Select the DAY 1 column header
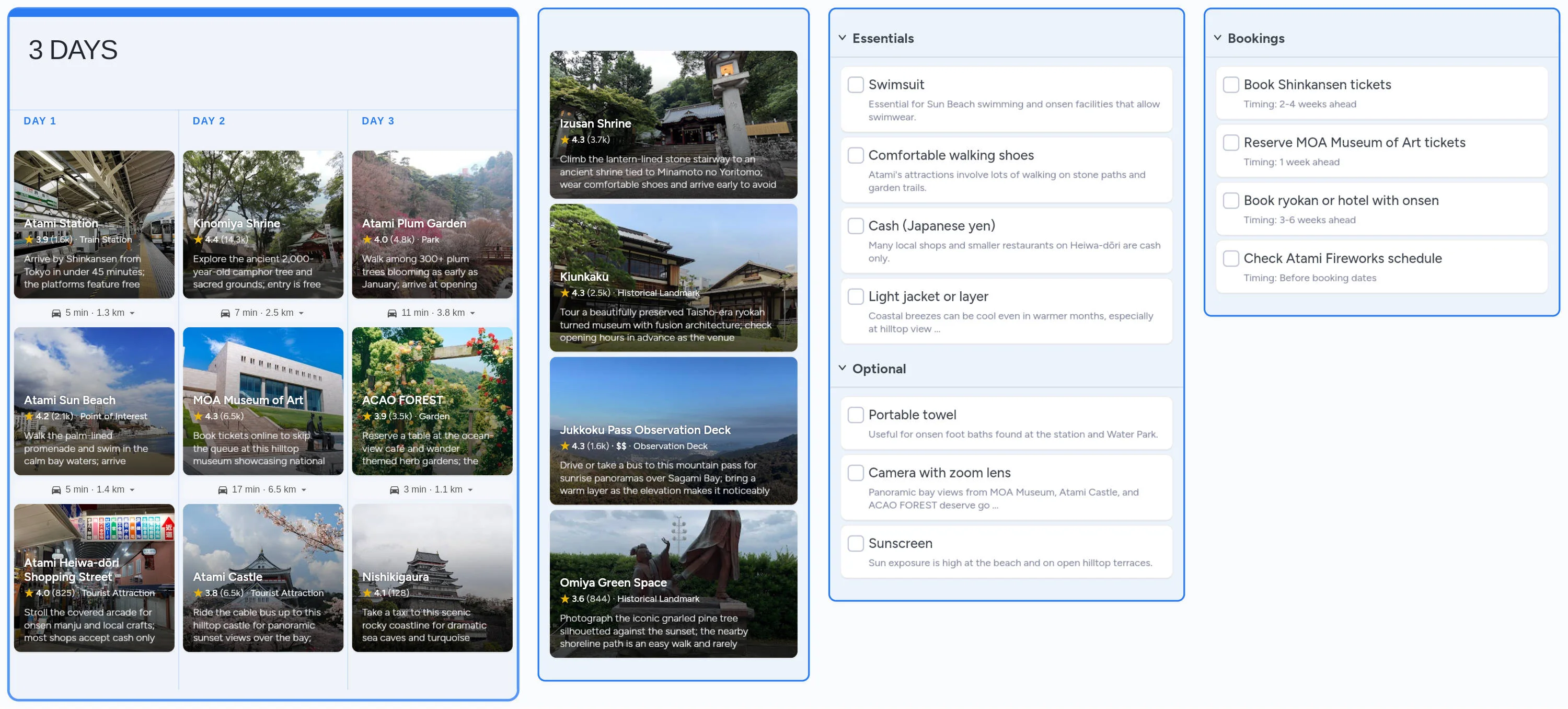The image size is (1568, 709). click(40, 121)
